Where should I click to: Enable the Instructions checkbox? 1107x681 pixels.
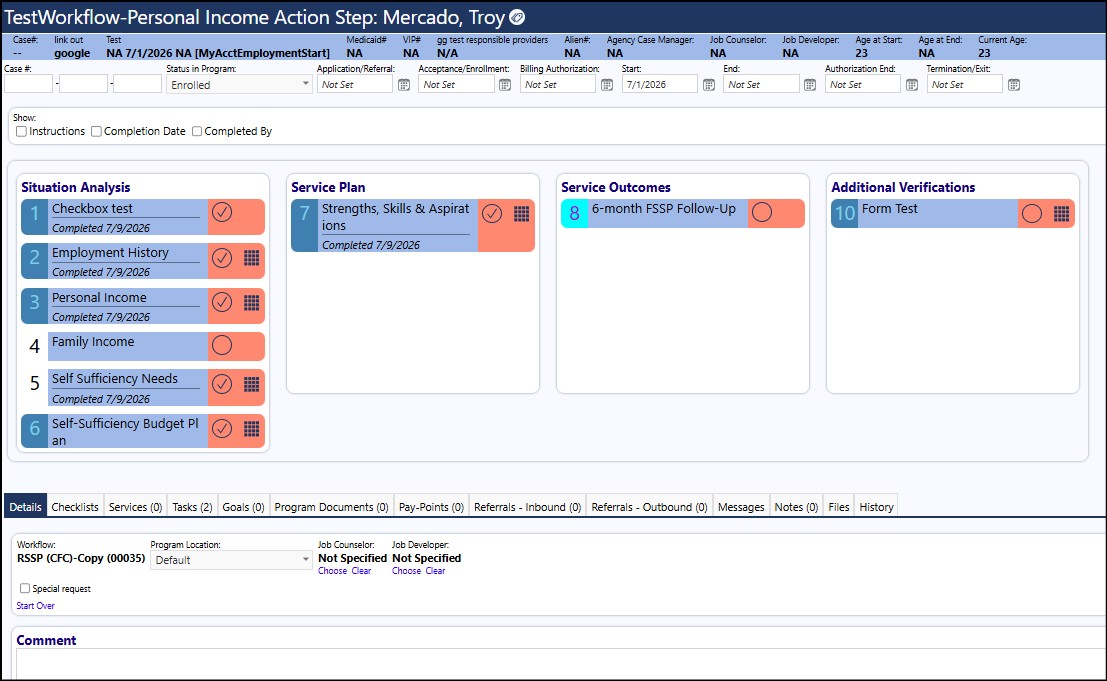click(21, 131)
